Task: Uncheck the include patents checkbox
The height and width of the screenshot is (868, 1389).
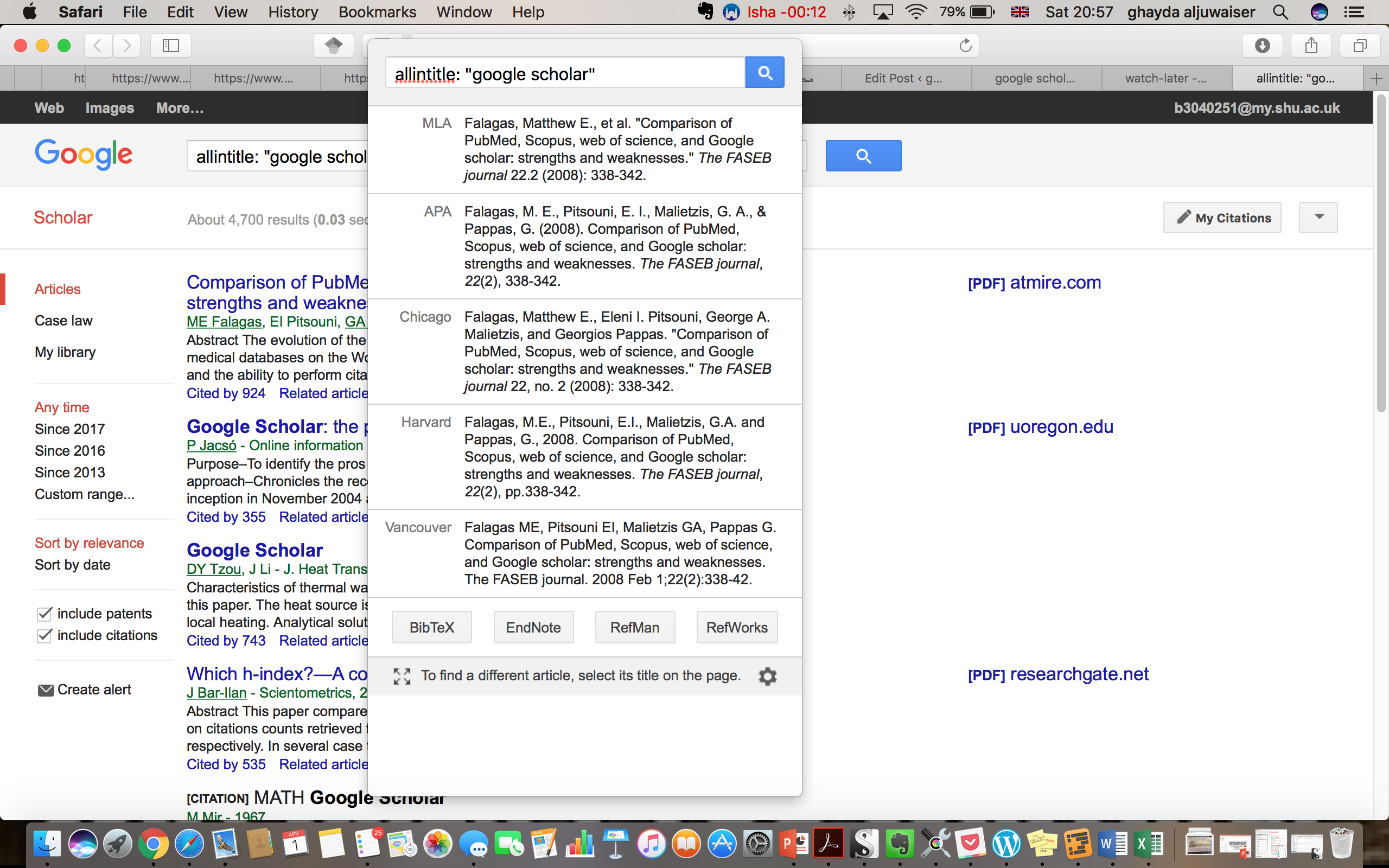Action: tap(45, 614)
